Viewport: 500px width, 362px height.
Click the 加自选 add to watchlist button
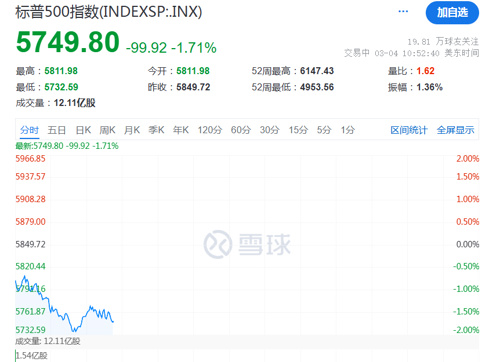[x=452, y=13]
